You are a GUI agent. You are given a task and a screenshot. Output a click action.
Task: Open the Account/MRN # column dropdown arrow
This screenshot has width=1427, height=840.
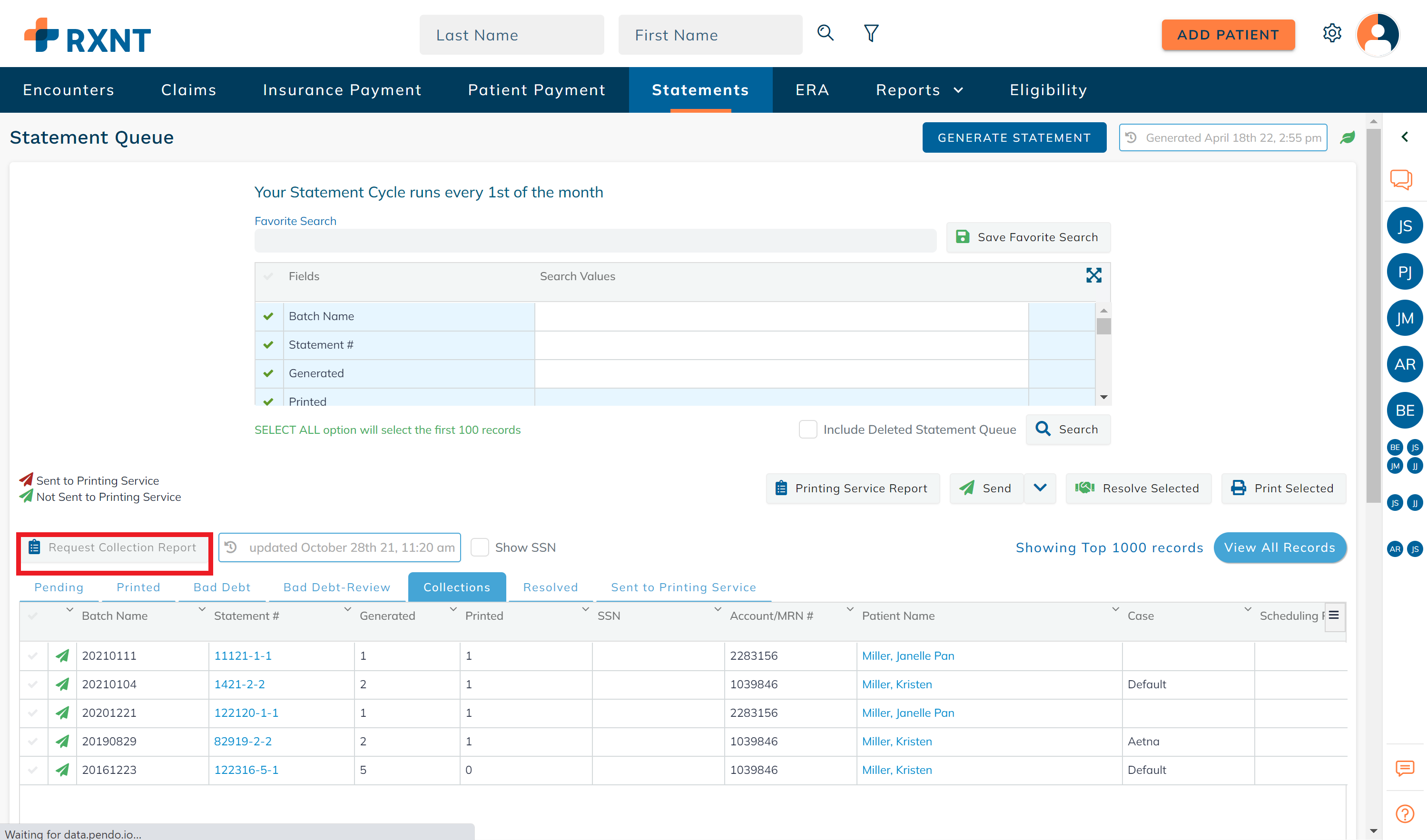click(x=849, y=609)
